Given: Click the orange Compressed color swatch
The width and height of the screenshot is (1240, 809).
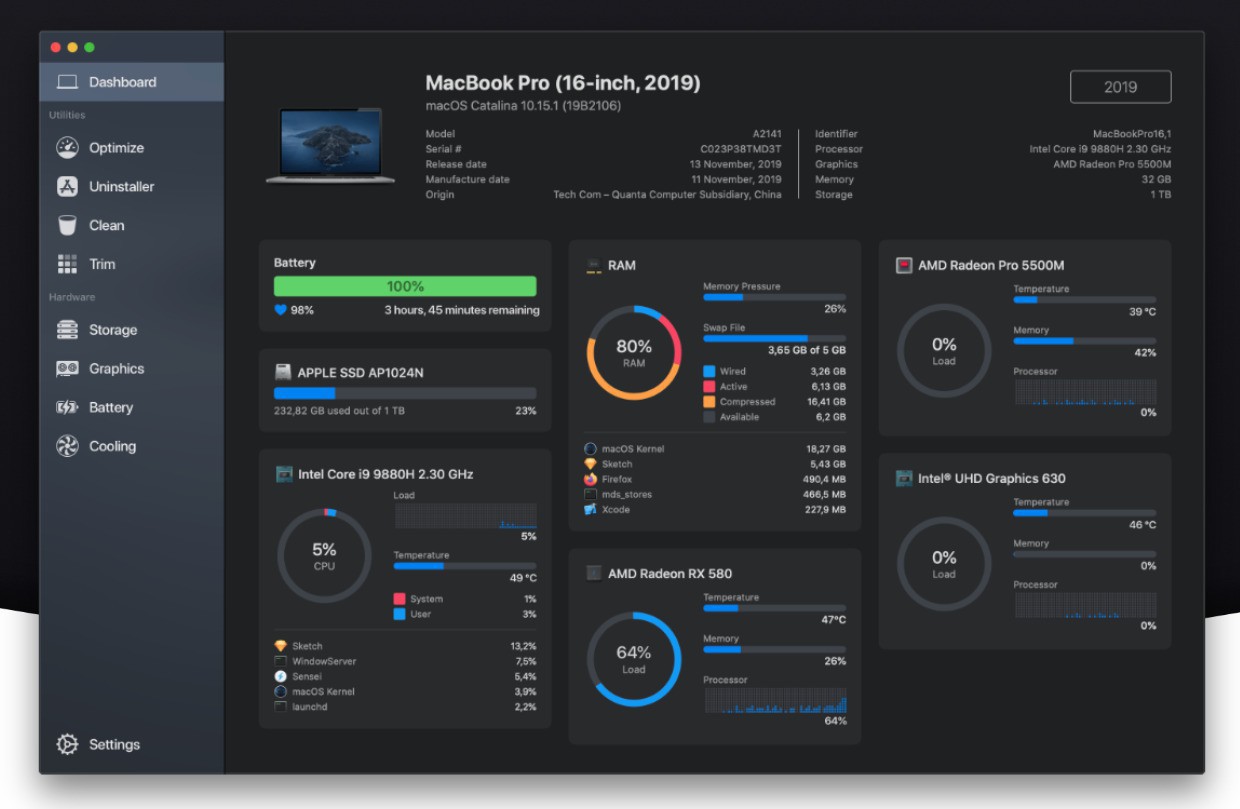Looking at the screenshot, I should point(709,402).
